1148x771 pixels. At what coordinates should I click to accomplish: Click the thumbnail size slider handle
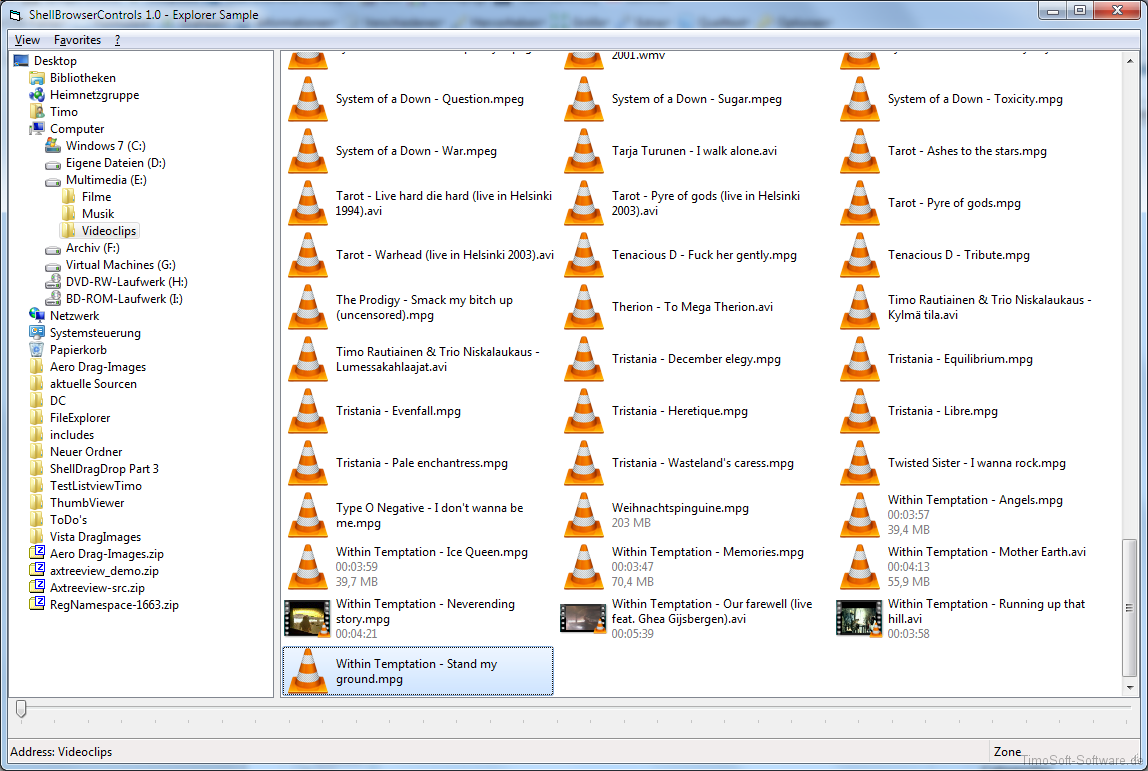pyautogui.click(x=21, y=709)
